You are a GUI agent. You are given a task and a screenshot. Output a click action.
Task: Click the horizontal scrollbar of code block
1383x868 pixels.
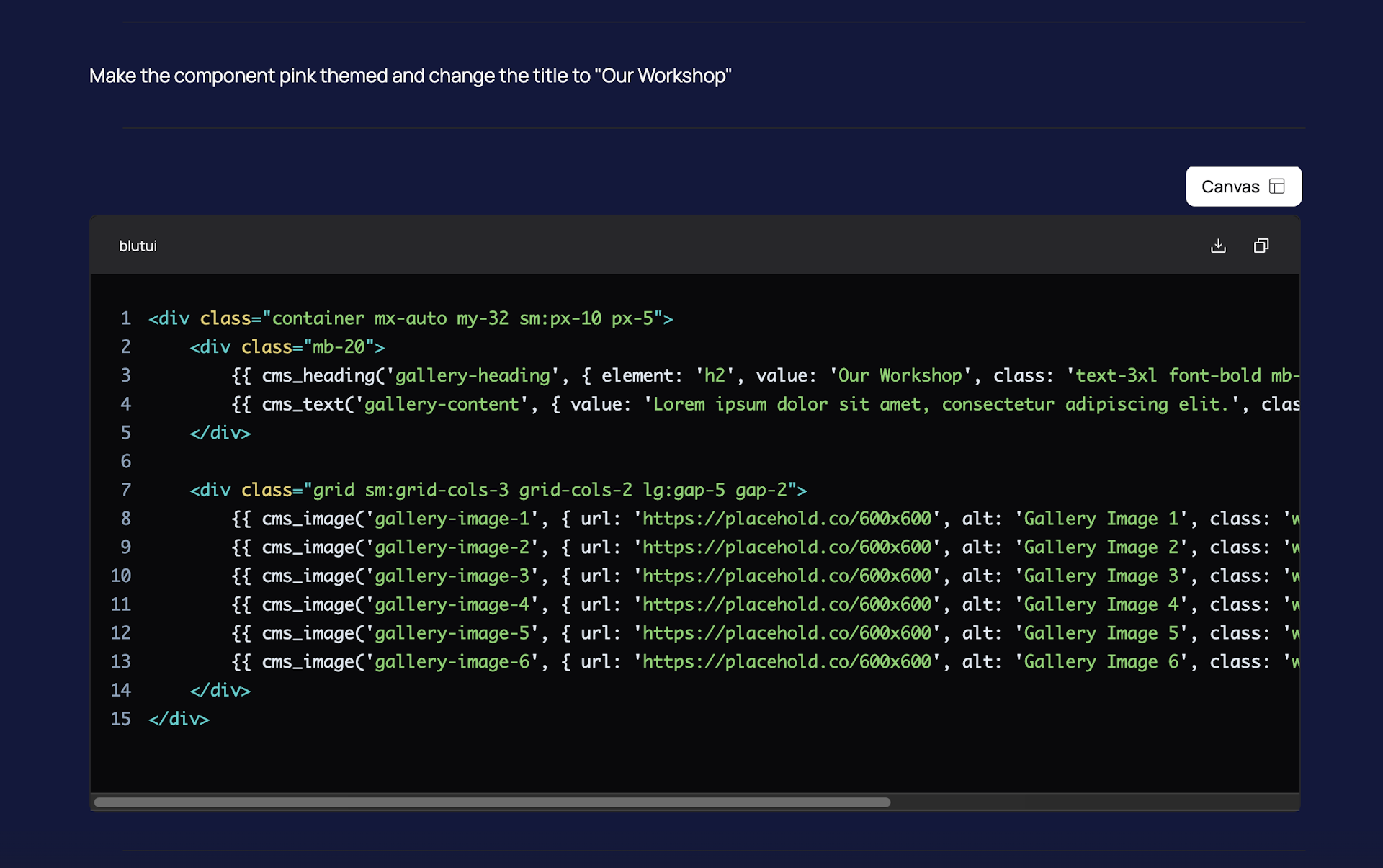492,802
